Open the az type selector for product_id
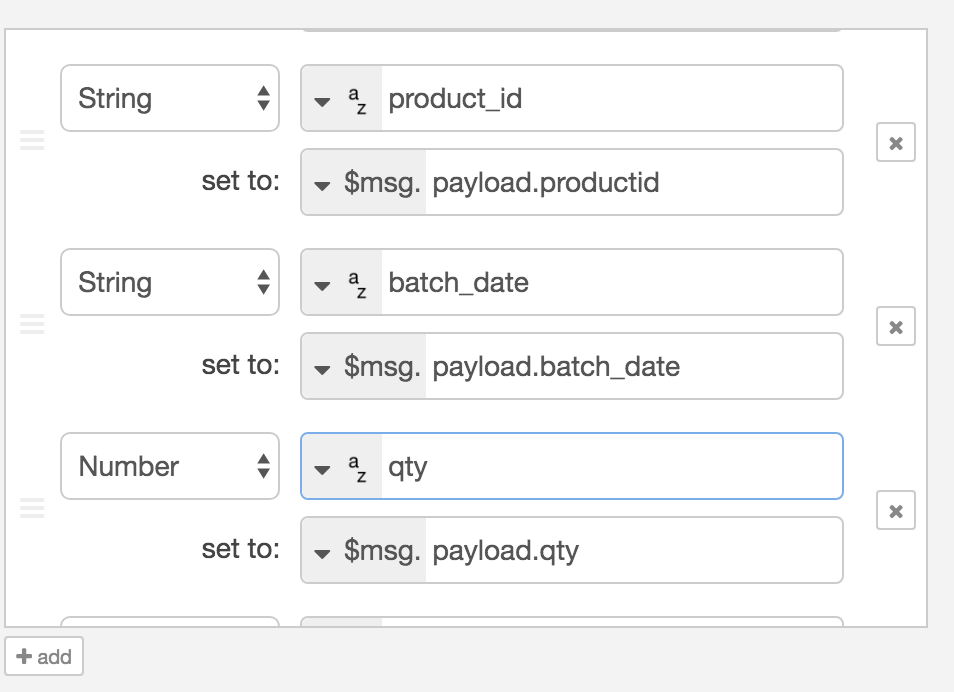The width and height of the screenshot is (954, 692). (341, 99)
